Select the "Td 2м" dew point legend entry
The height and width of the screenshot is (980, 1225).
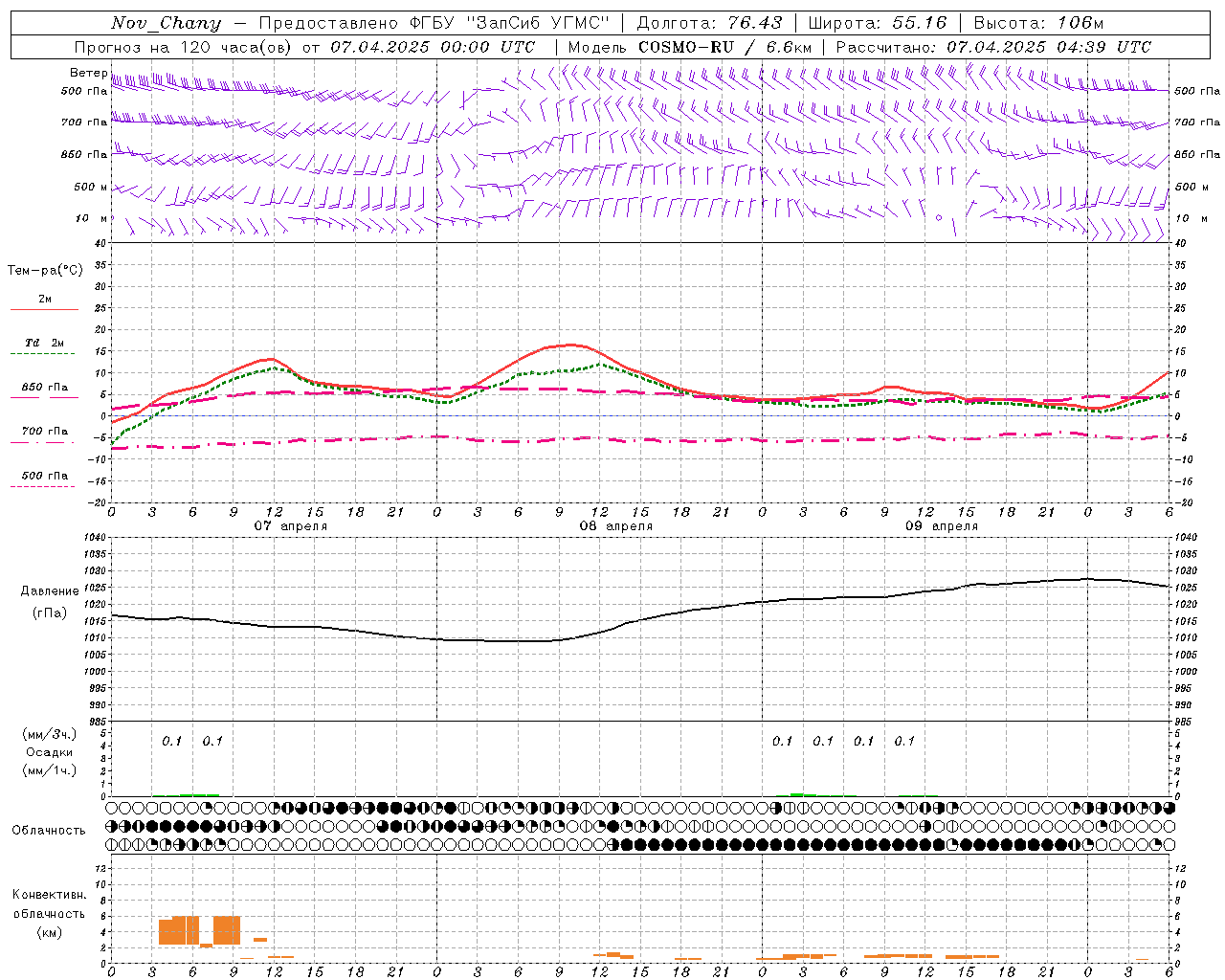pos(44,343)
